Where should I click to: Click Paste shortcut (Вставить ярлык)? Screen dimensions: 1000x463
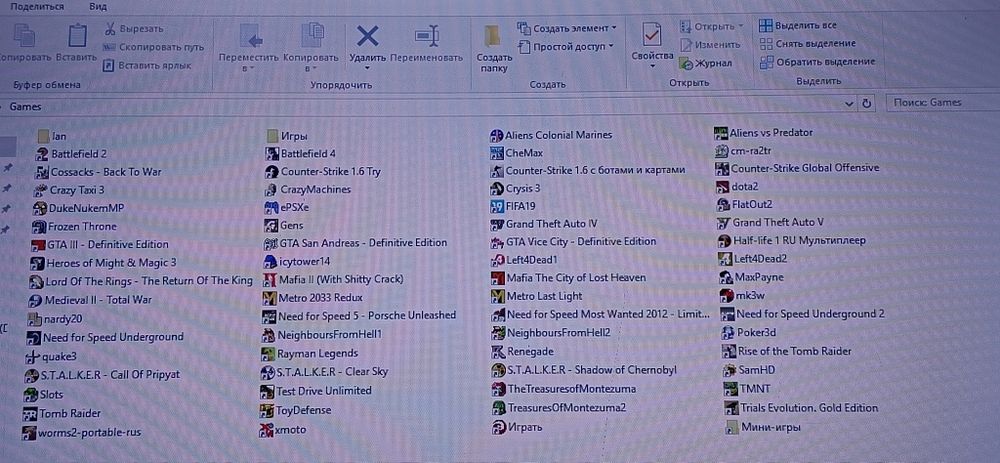[147, 65]
